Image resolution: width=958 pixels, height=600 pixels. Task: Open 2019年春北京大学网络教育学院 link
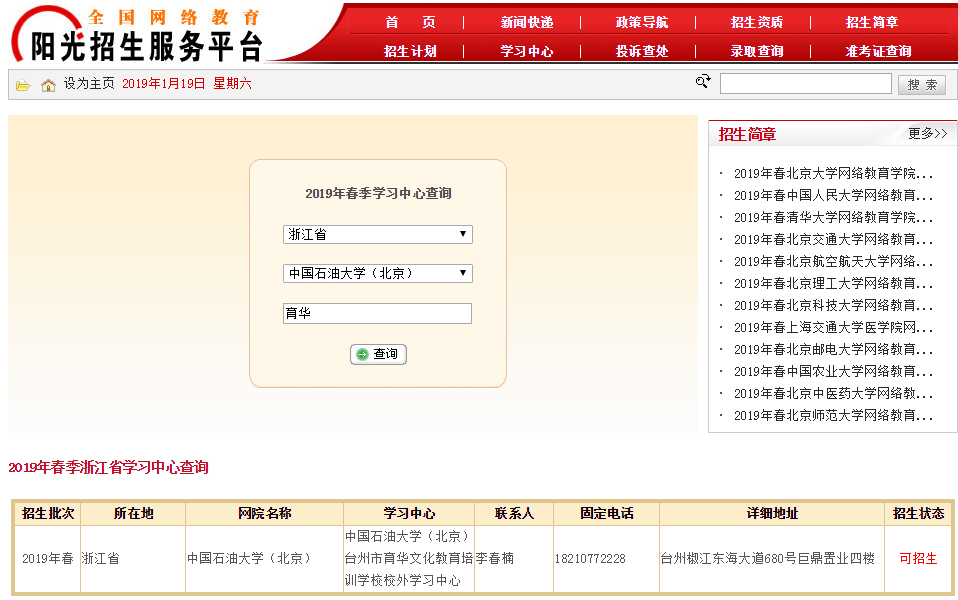point(833,174)
